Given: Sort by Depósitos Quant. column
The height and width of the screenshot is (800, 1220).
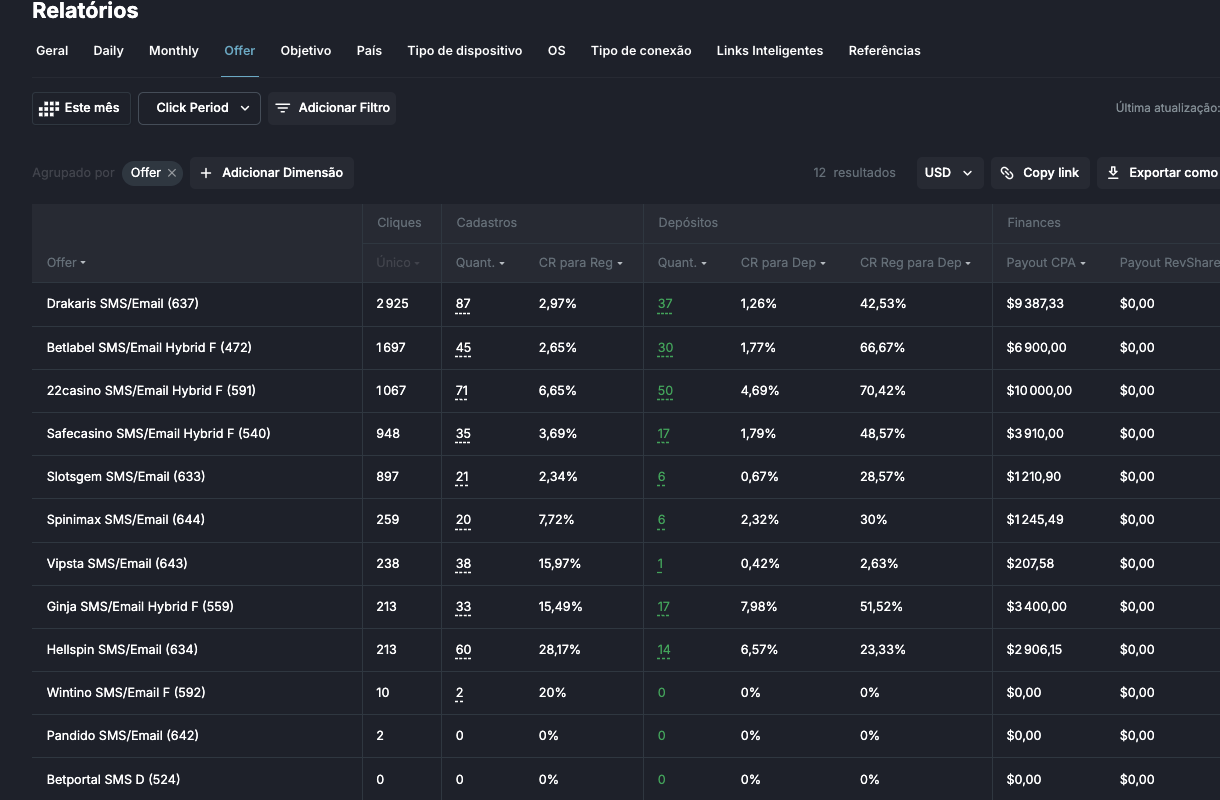Looking at the screenshot, I should click(682, 263).
